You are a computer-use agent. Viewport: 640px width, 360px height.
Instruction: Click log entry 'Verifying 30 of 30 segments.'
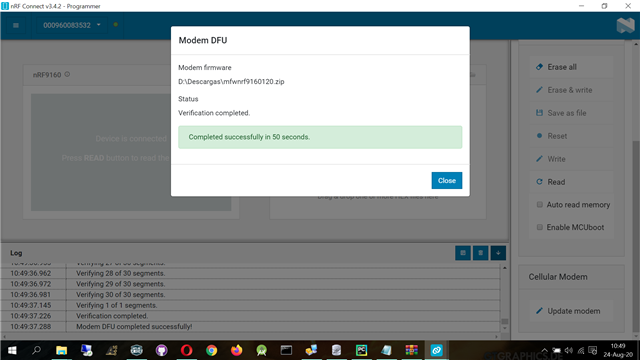point(120,295)
